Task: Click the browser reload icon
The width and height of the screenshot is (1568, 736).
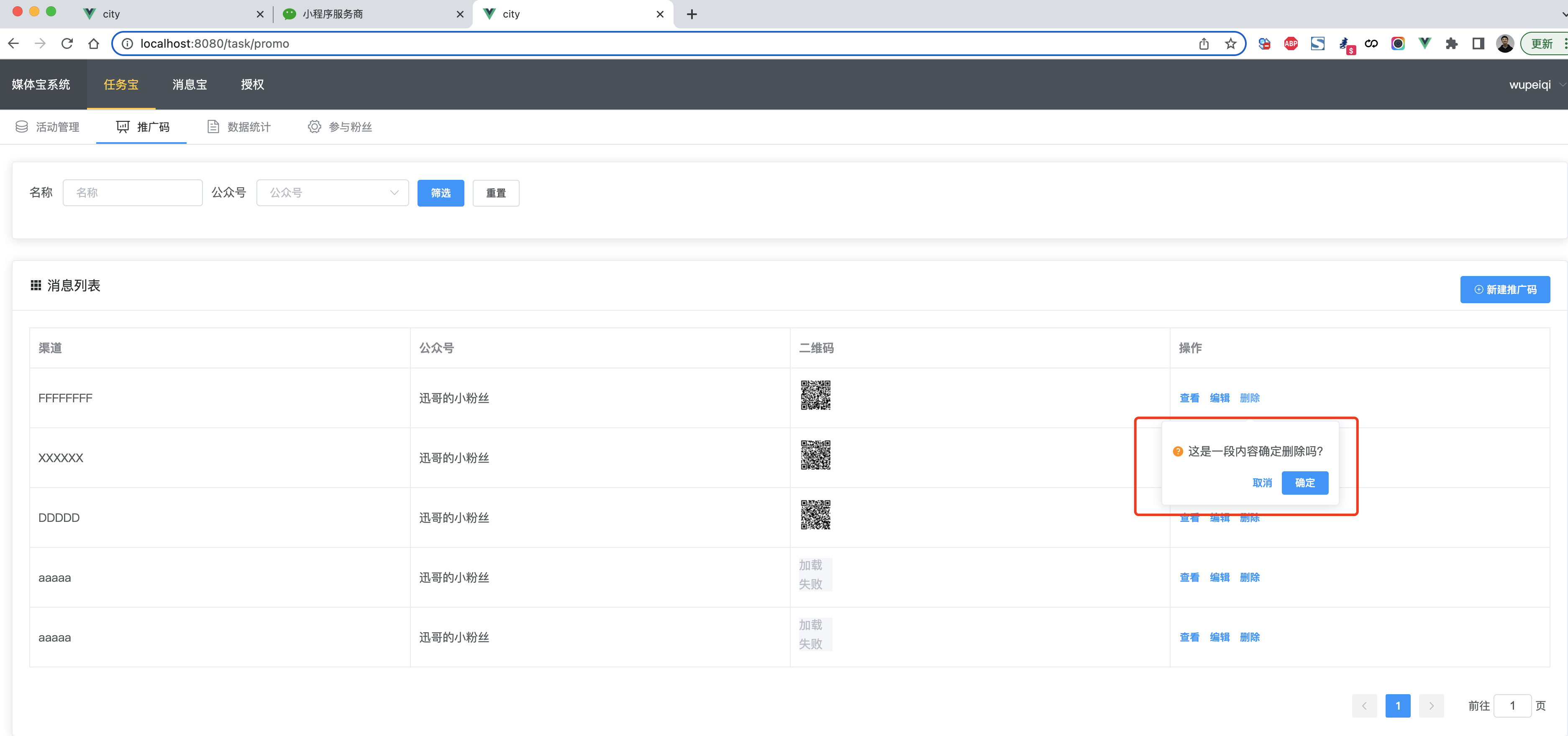Action: [67, 43]
